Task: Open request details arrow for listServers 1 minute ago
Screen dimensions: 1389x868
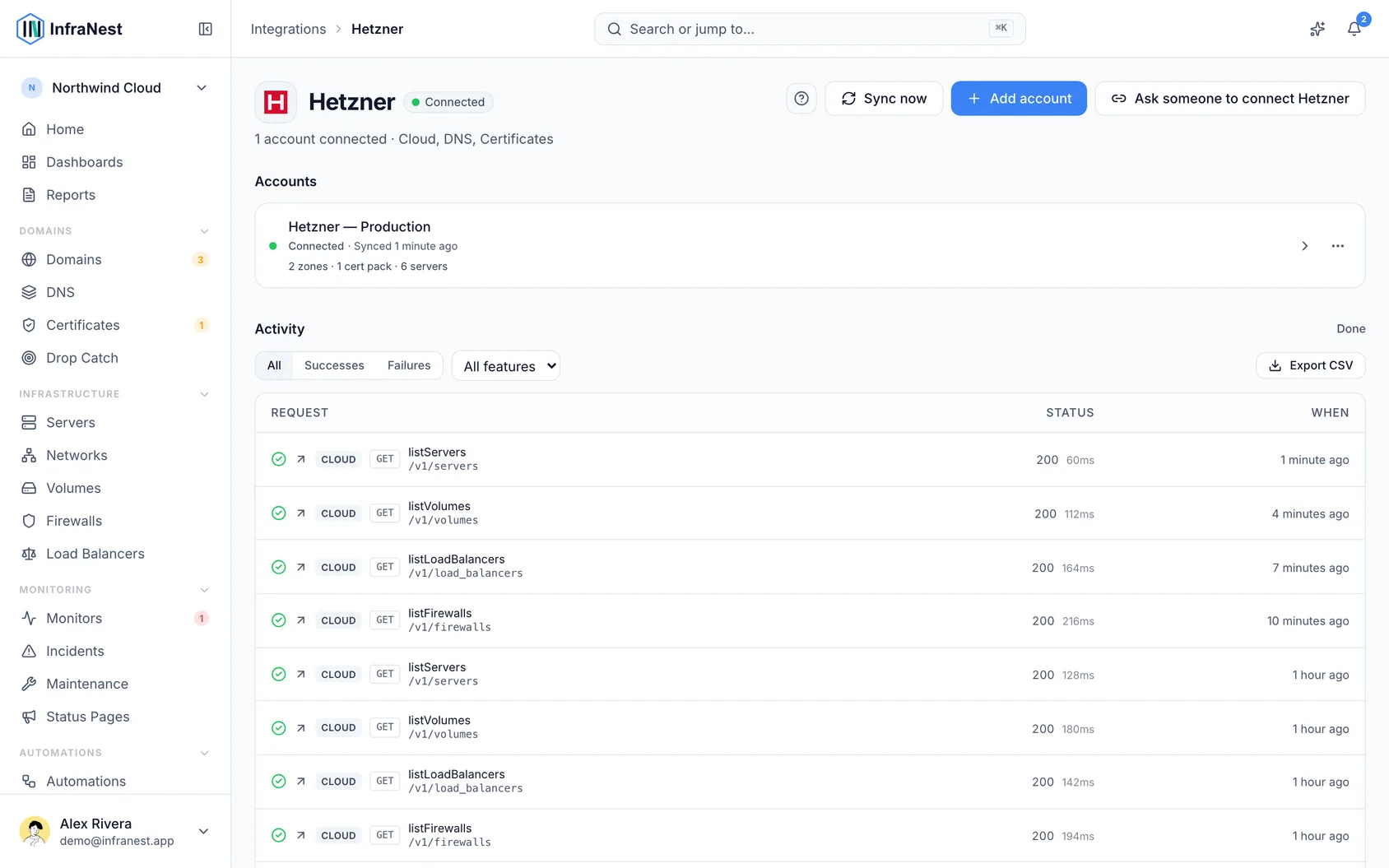Action: (301, 459)
